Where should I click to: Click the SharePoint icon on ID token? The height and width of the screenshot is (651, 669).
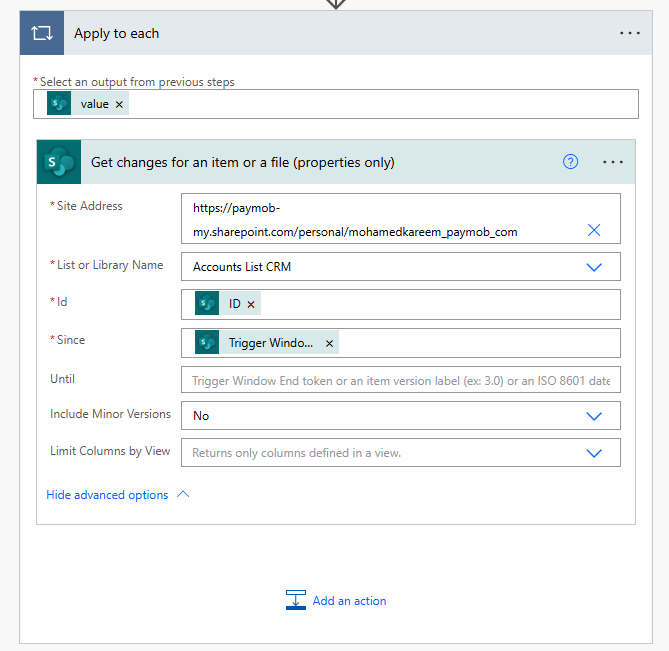[207, 303]
